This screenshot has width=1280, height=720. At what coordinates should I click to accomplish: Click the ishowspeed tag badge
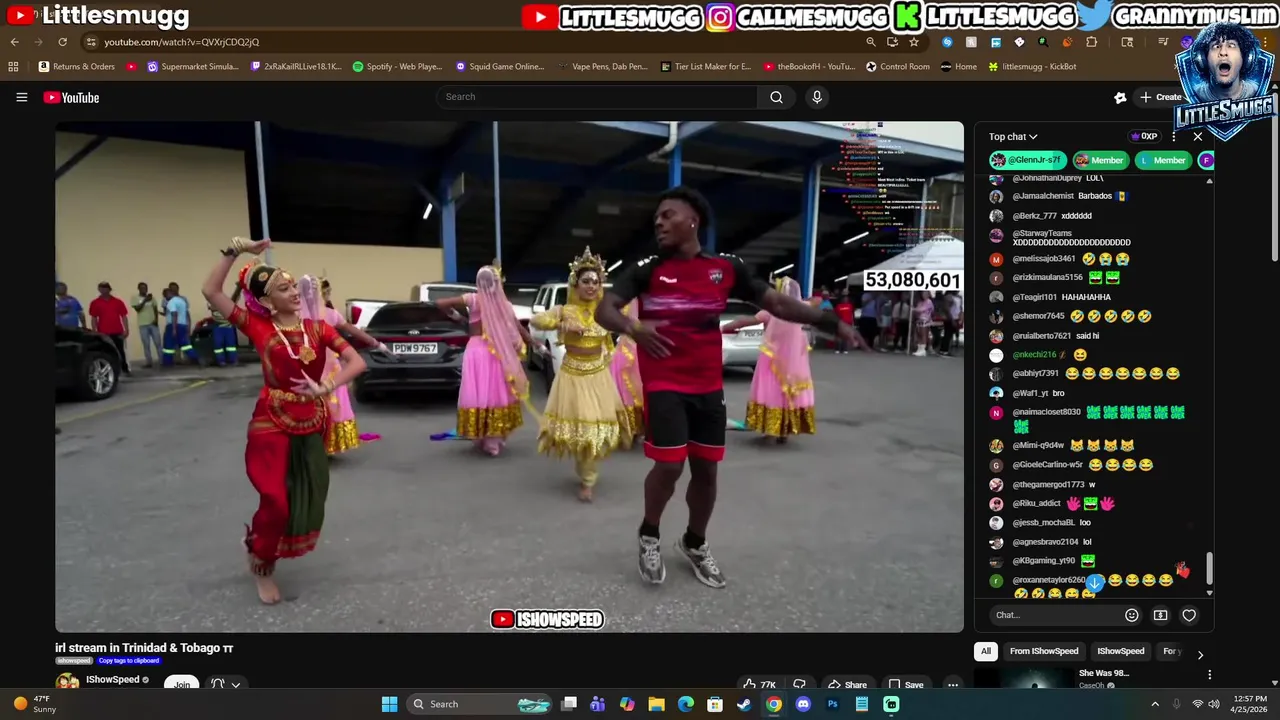click(74, 661)
